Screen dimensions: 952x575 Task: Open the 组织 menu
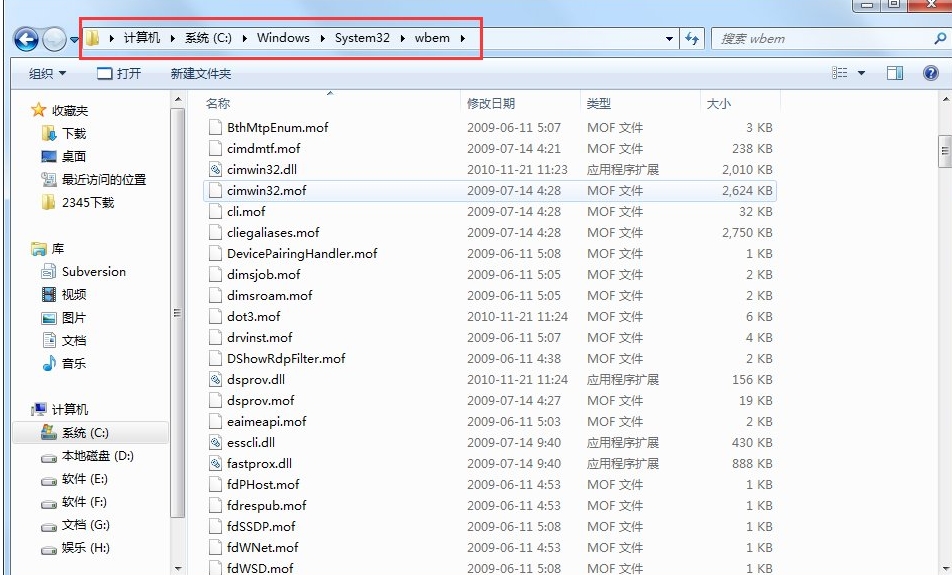click(x=47, y=73)
